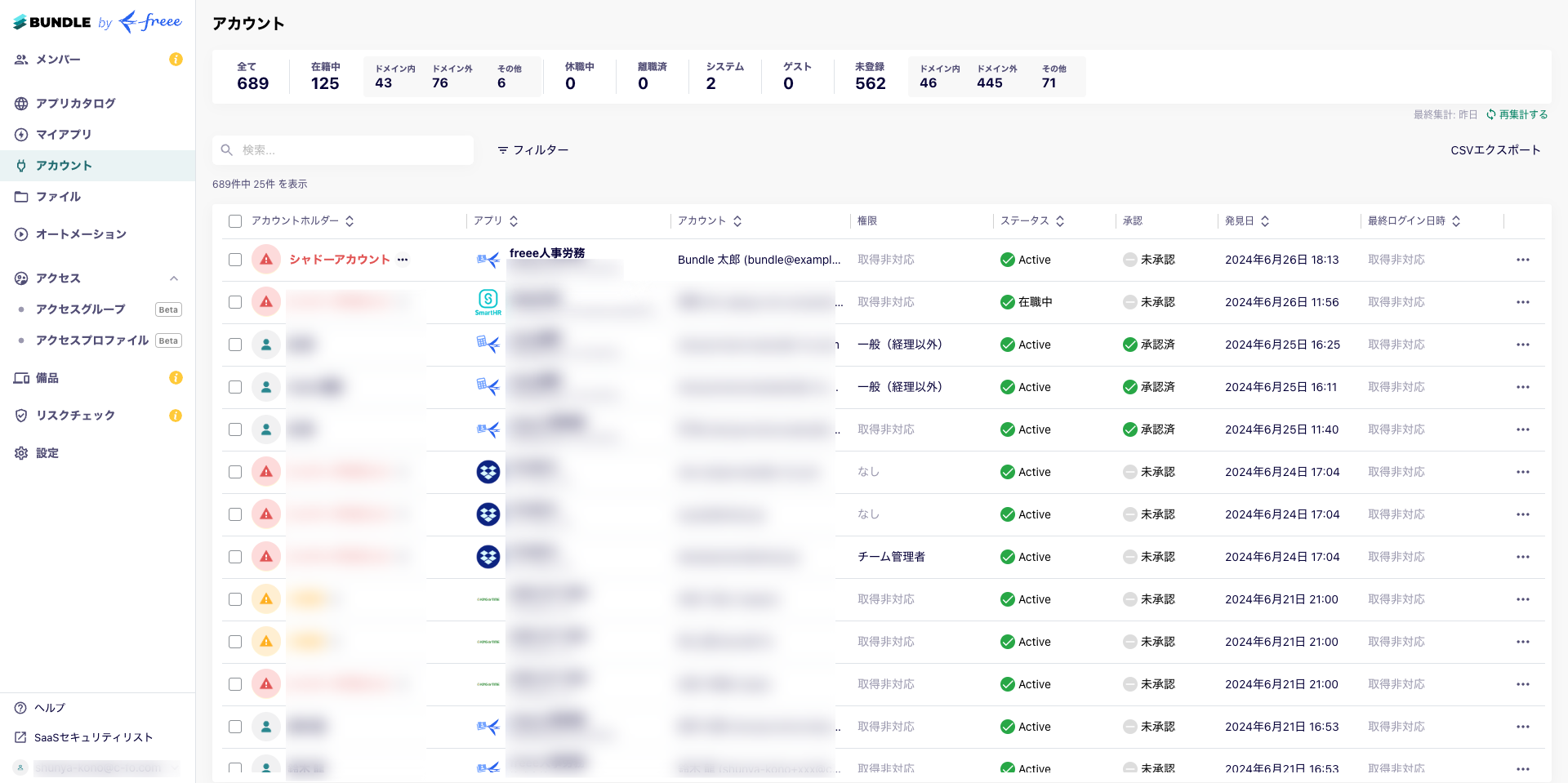Check the シャドーアカウント row checkbox
The image size is (1568, 783).
pos(235,260)
